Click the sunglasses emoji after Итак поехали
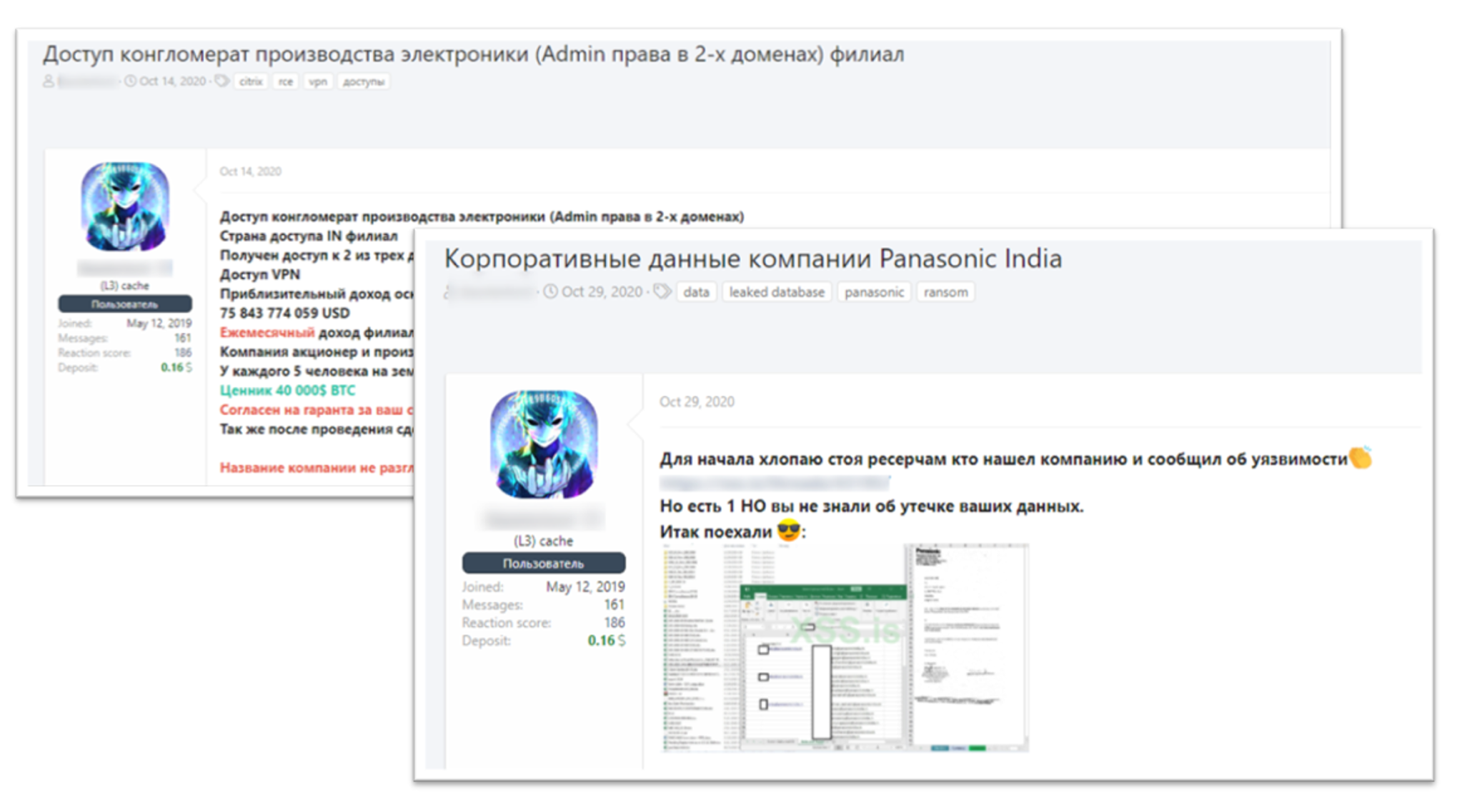Screen dimensions: 1472x812 pos(789,531)
